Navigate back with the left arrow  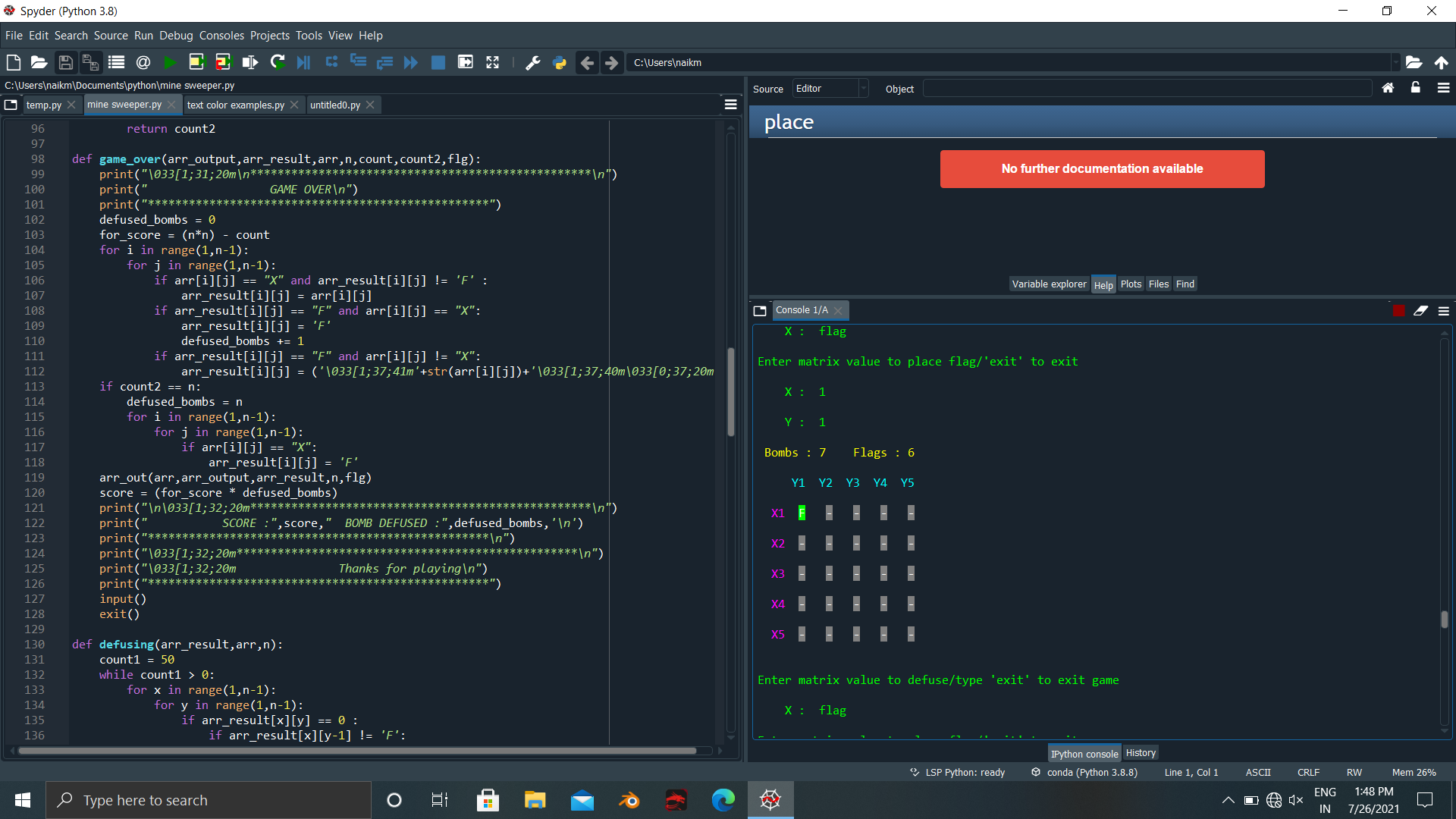587,62
